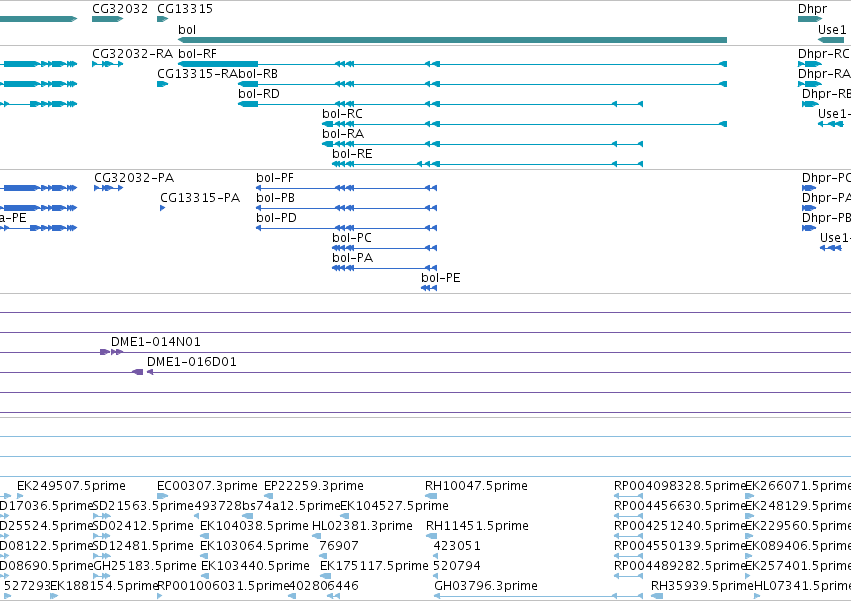Select transcript bol-RF
This screenshot has width=851, height=601.
click(x=452, y=64)
